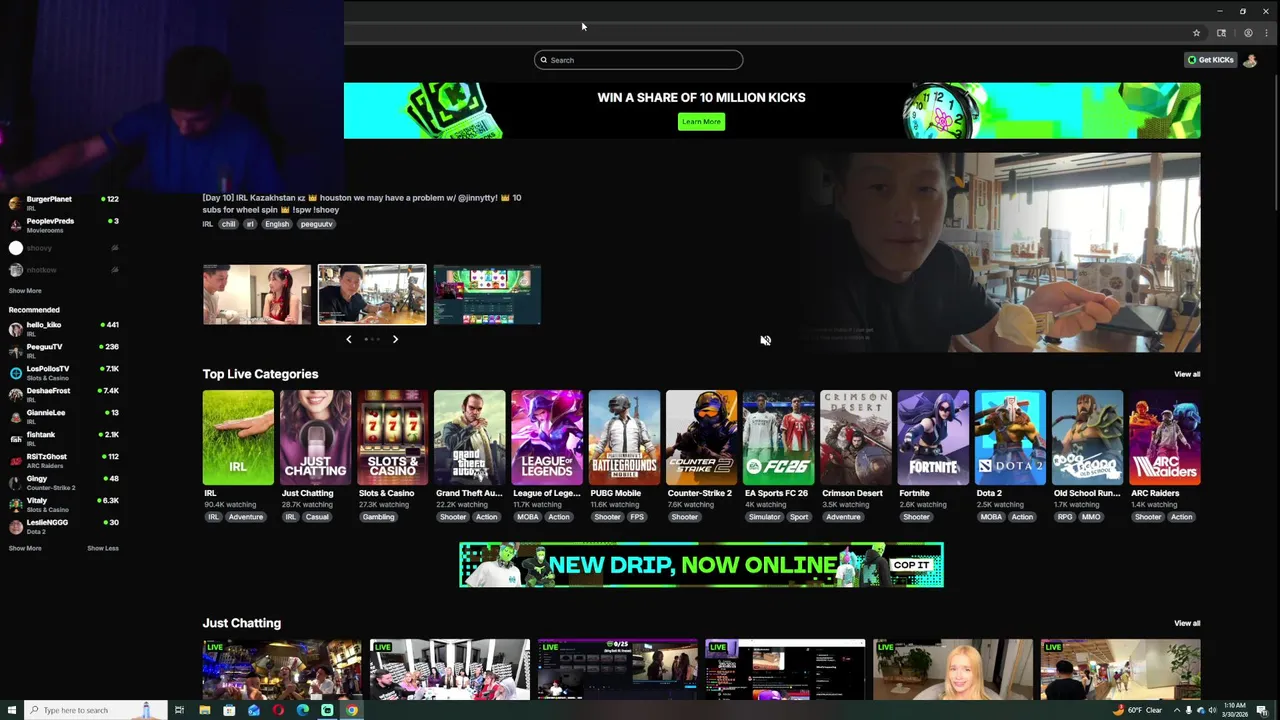Select the featured thumbnail showing slots game

[487, 295]
